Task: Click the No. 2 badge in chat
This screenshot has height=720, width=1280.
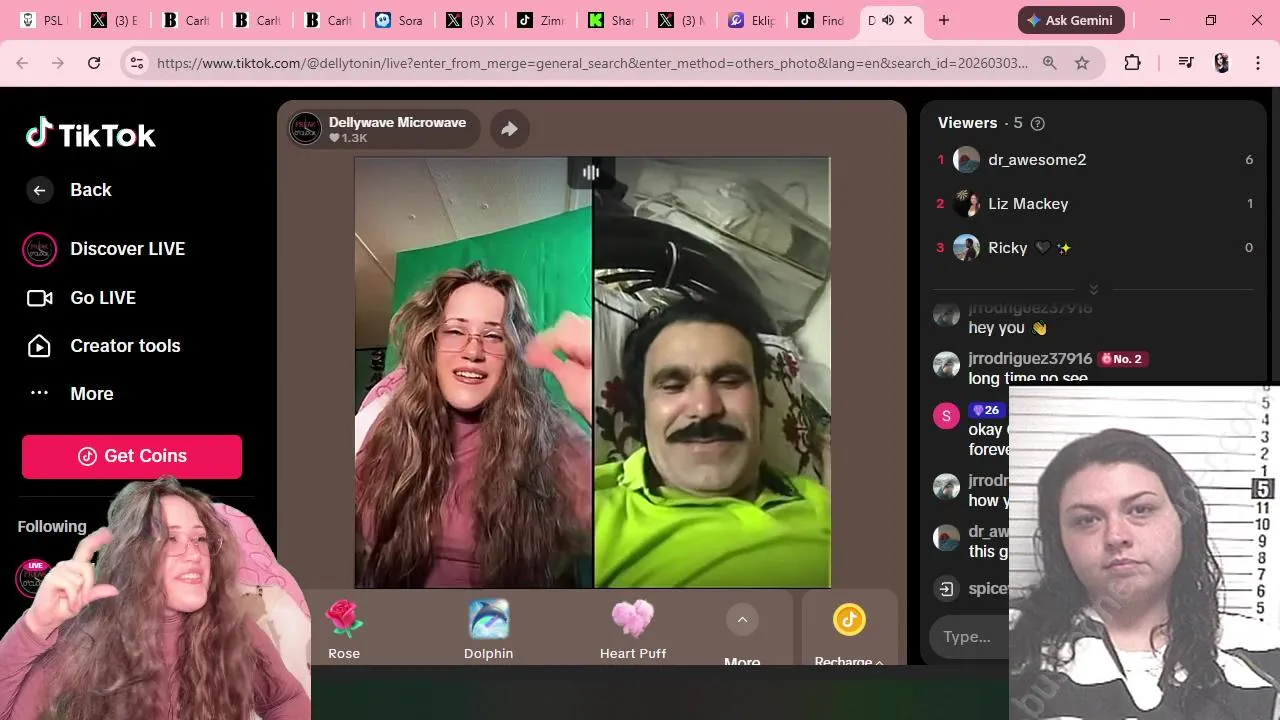Action: click(1122, 359)
